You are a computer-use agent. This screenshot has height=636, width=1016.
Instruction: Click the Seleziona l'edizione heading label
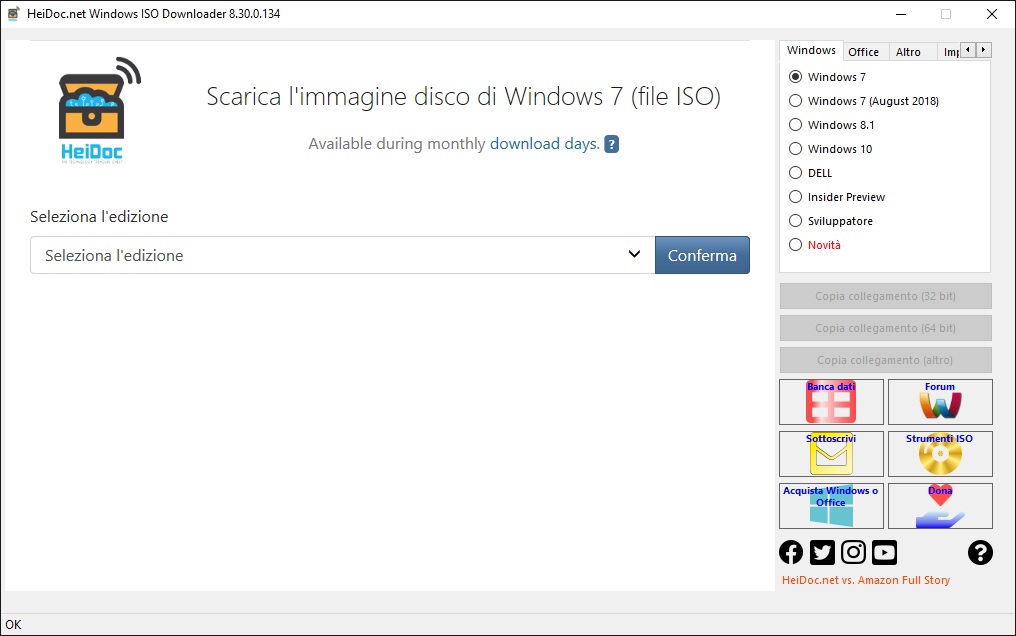99,216
